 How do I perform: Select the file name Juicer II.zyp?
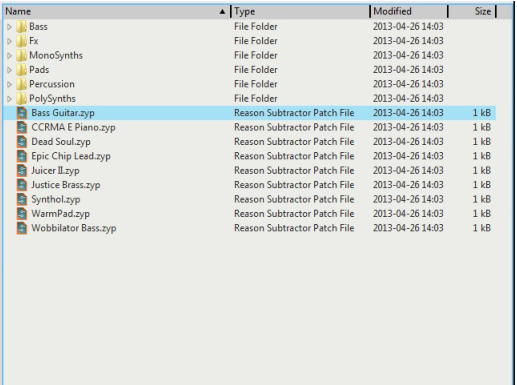tap(55, 170)
